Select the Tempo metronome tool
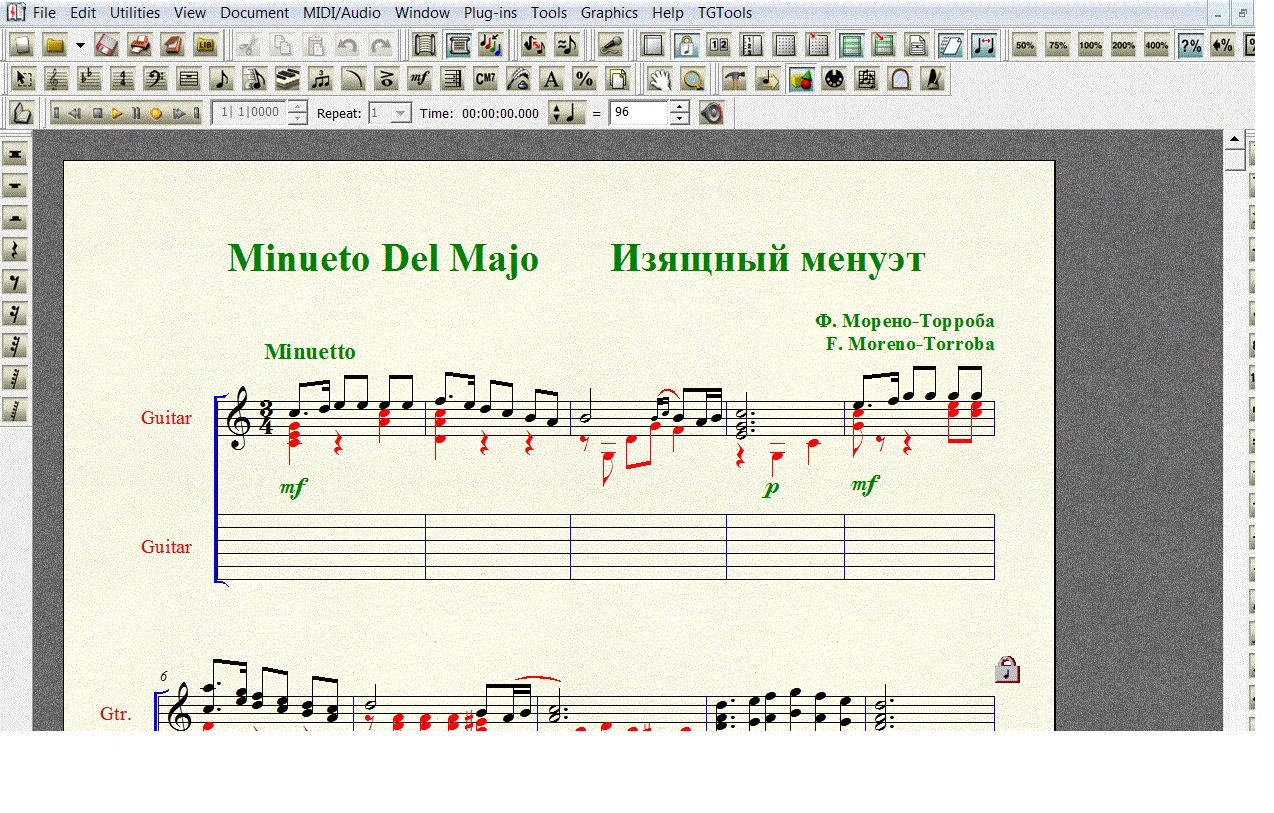Screen dimensions: 1274x813 pos(932,79)
